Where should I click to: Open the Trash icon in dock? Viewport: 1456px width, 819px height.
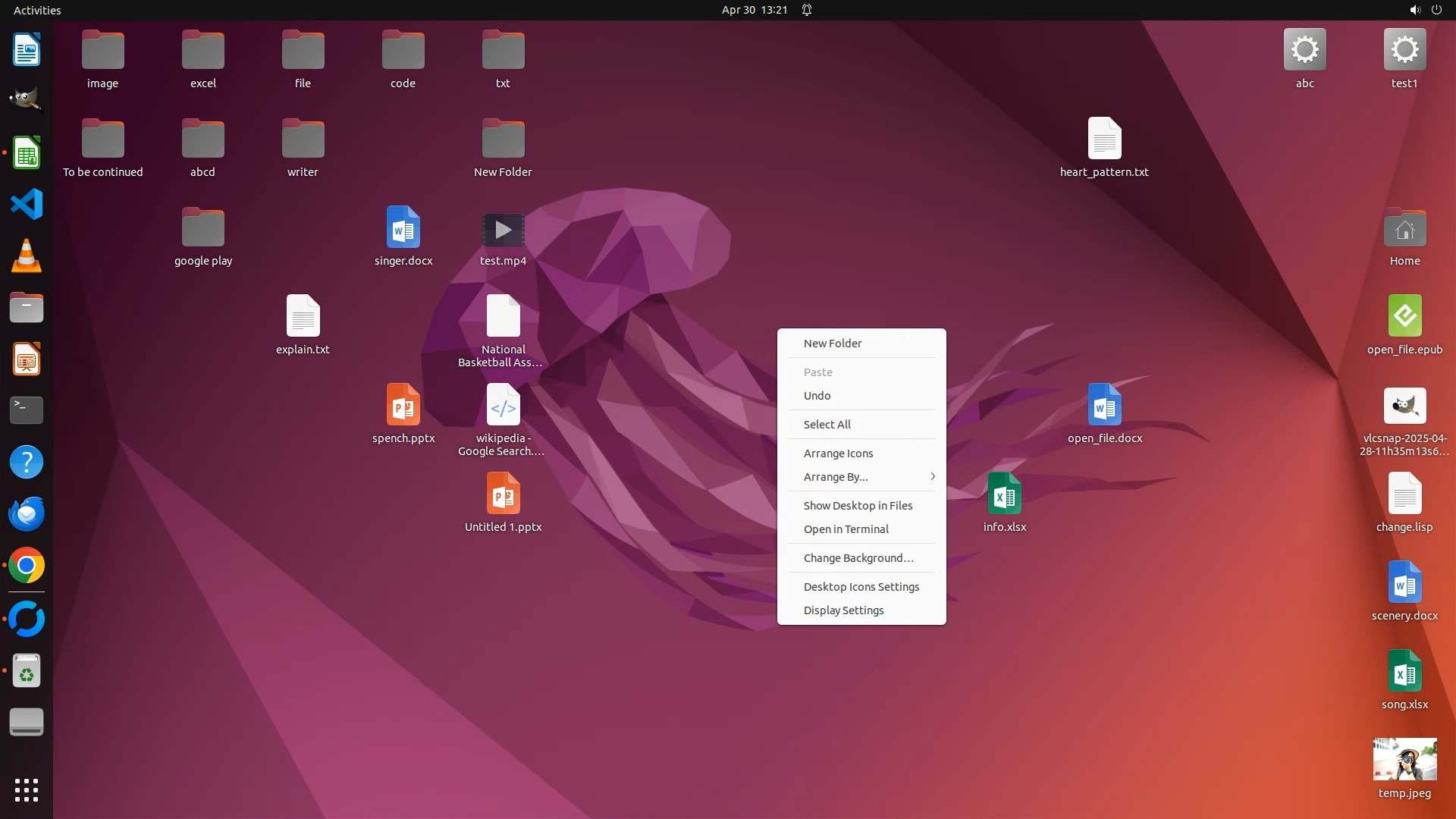click(27, 671)
